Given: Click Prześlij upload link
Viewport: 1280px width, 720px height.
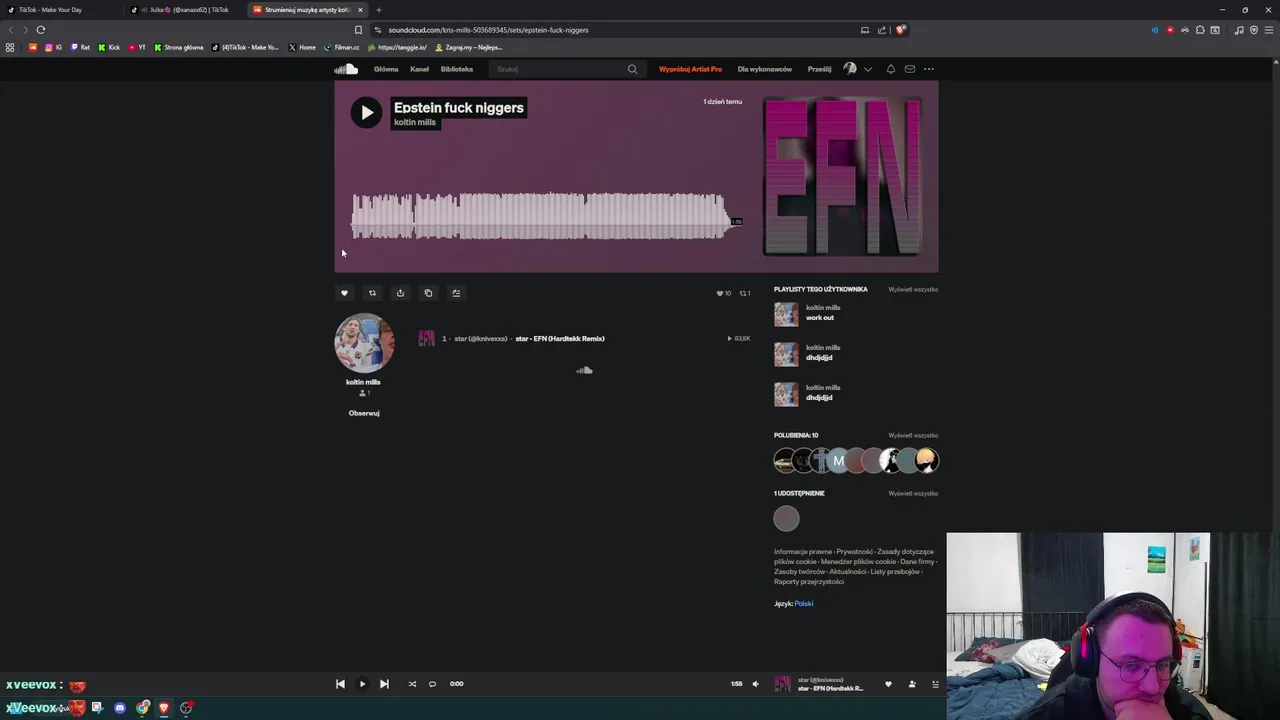Looking at the screenshot, I should (x=819, y=69).
